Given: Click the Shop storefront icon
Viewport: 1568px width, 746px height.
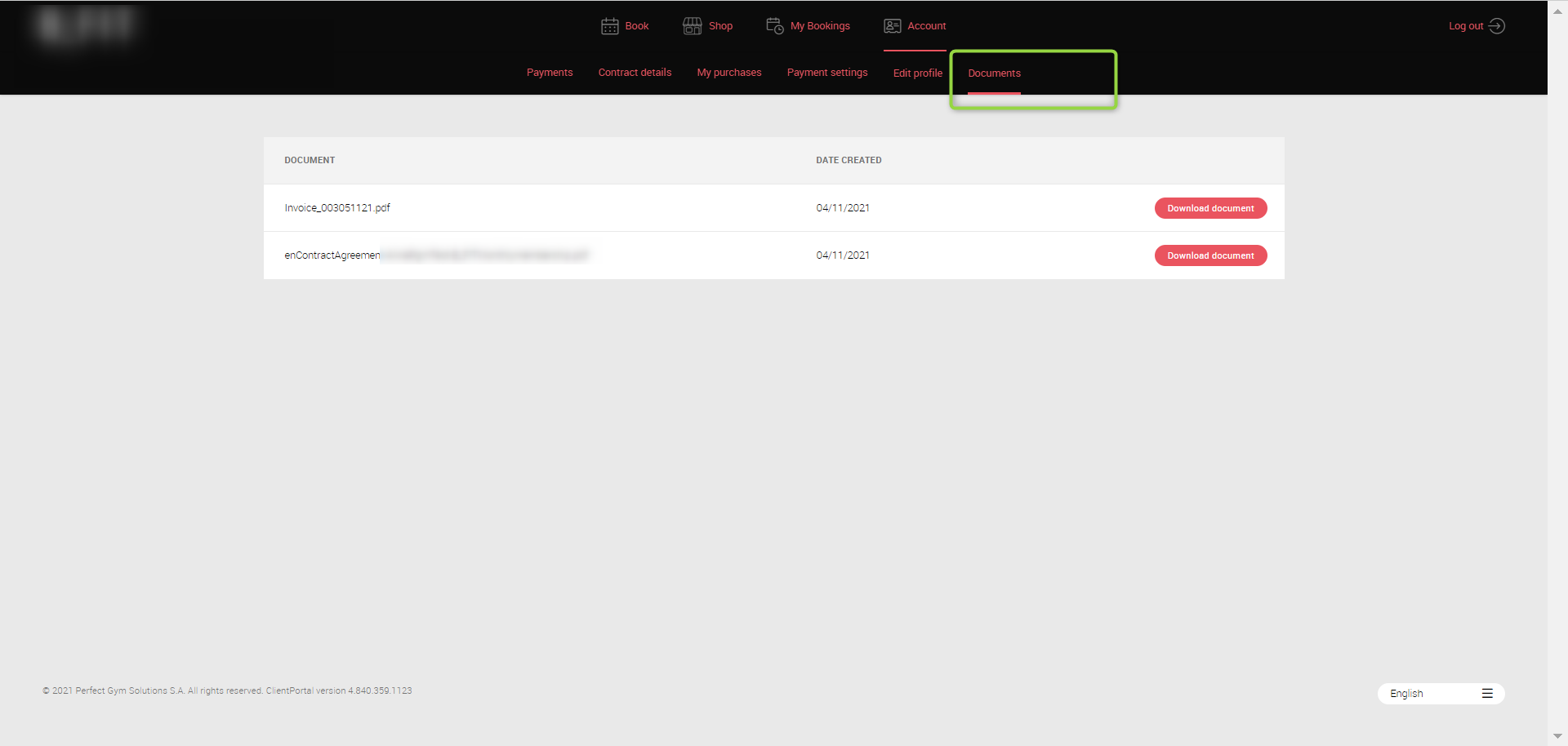Looking at the screenshot, I should (692, 26).
